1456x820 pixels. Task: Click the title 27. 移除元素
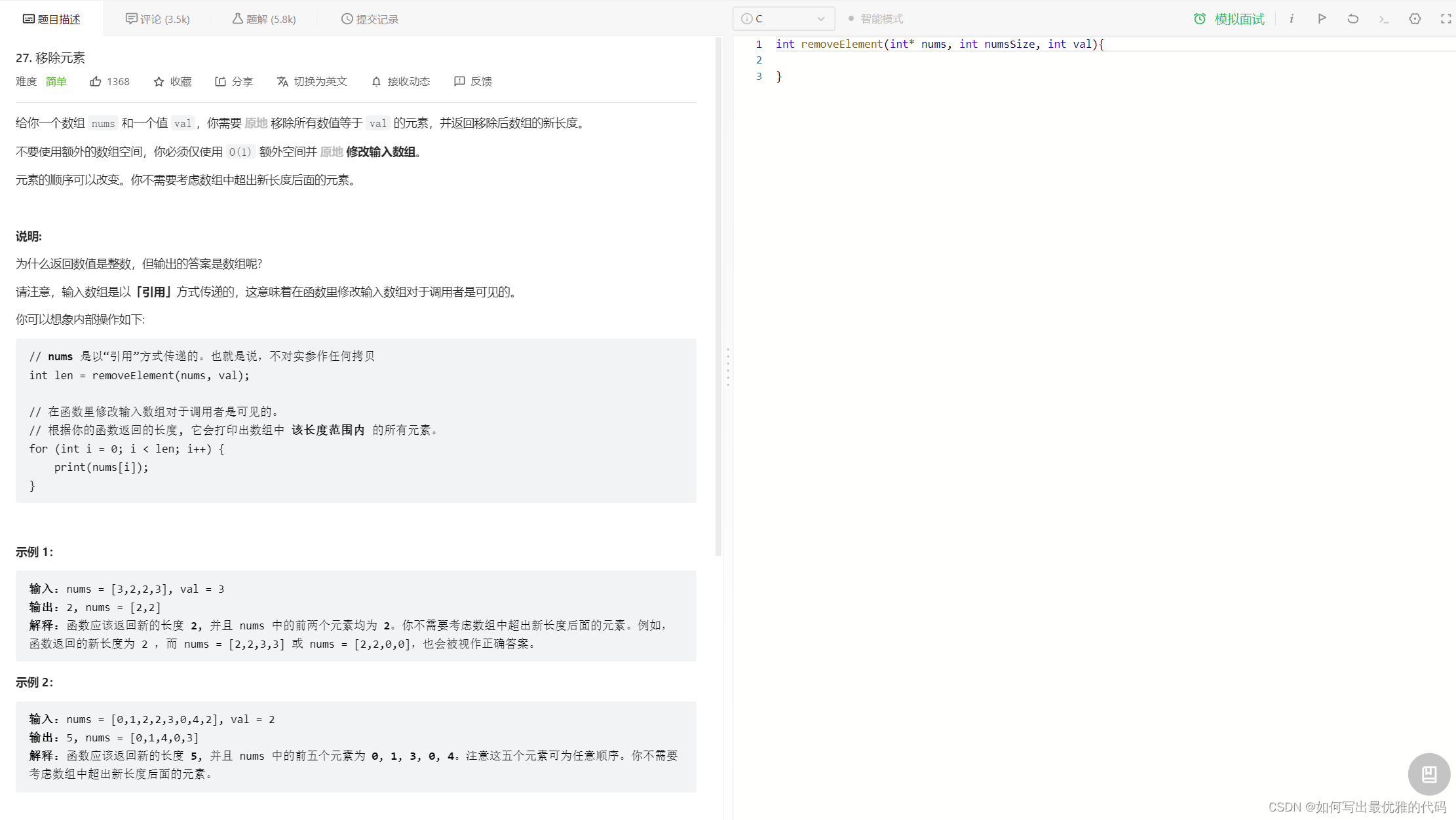click(50, 58)
